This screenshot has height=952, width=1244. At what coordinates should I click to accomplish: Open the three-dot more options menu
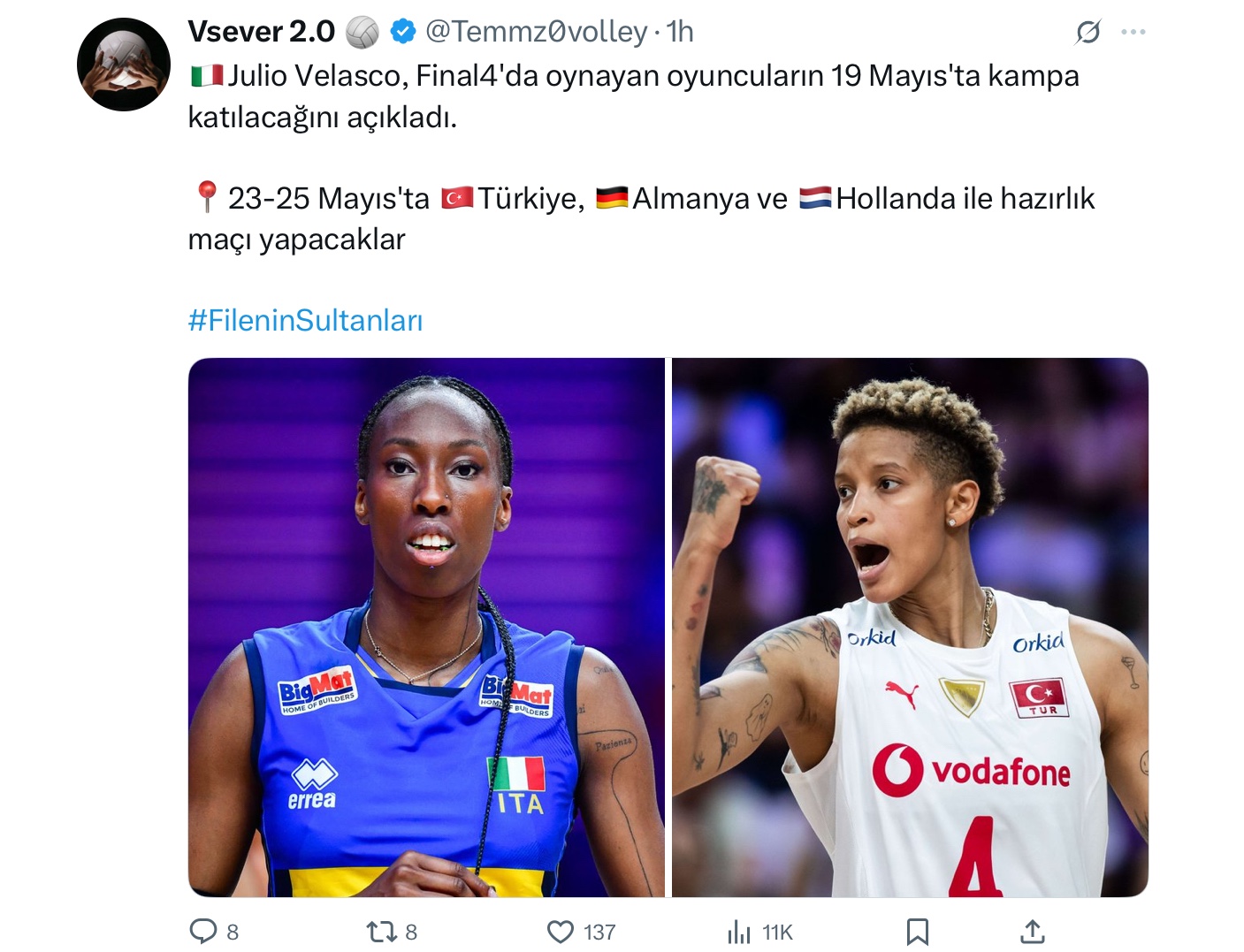(x=1133, y=32)
